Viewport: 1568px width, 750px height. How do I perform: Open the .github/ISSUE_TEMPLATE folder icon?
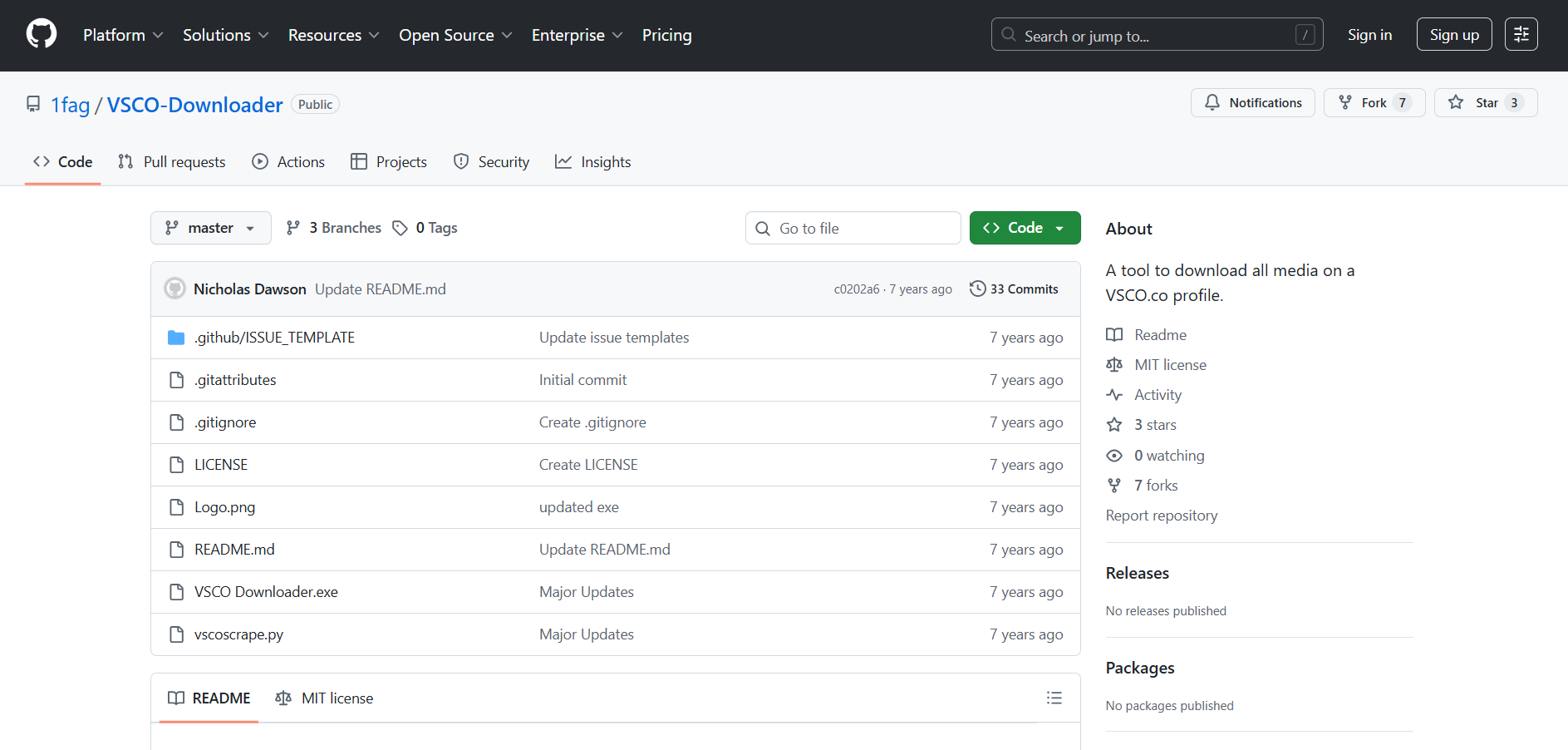tap(175, 338)
